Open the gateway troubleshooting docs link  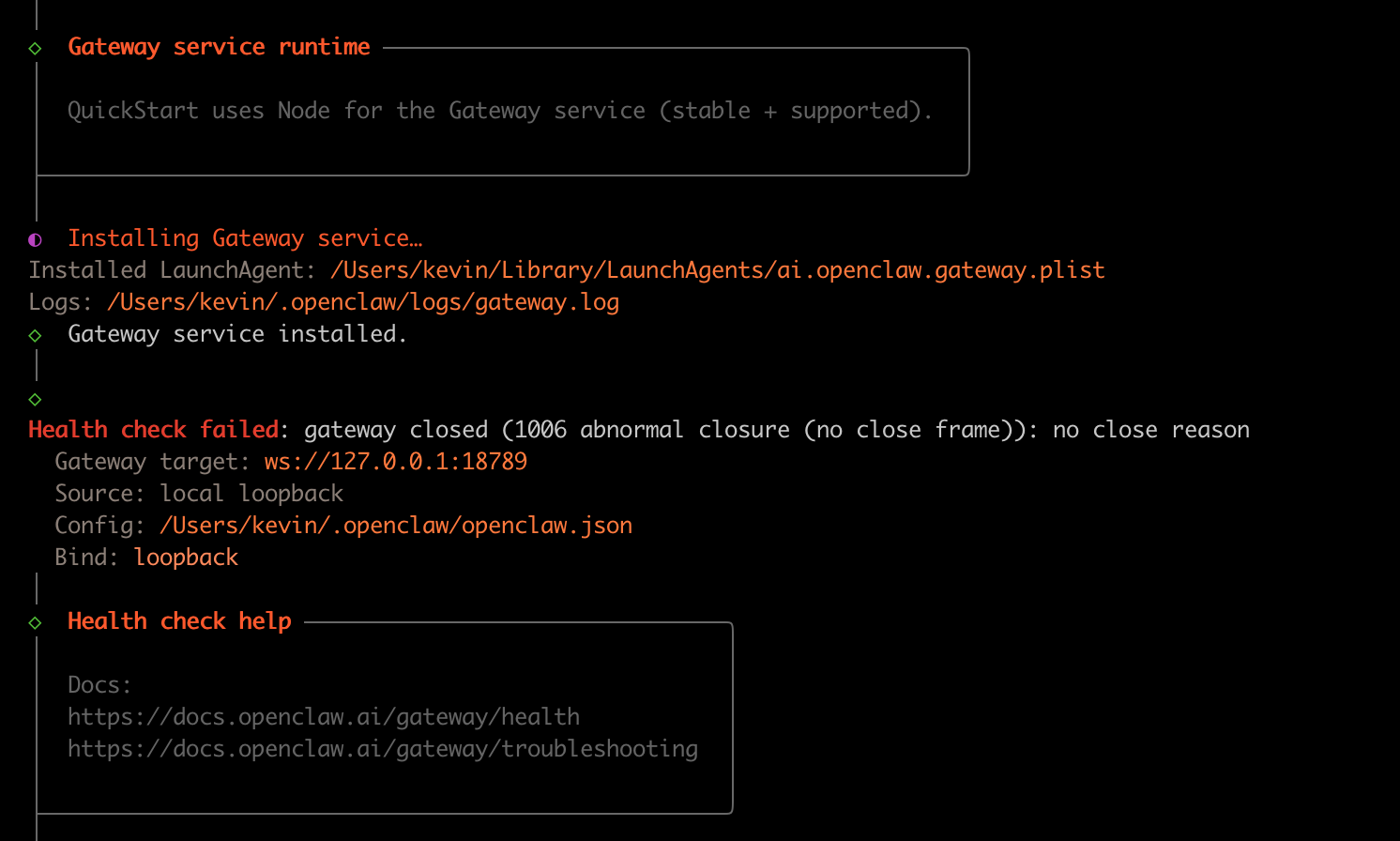tap(383, 749)
